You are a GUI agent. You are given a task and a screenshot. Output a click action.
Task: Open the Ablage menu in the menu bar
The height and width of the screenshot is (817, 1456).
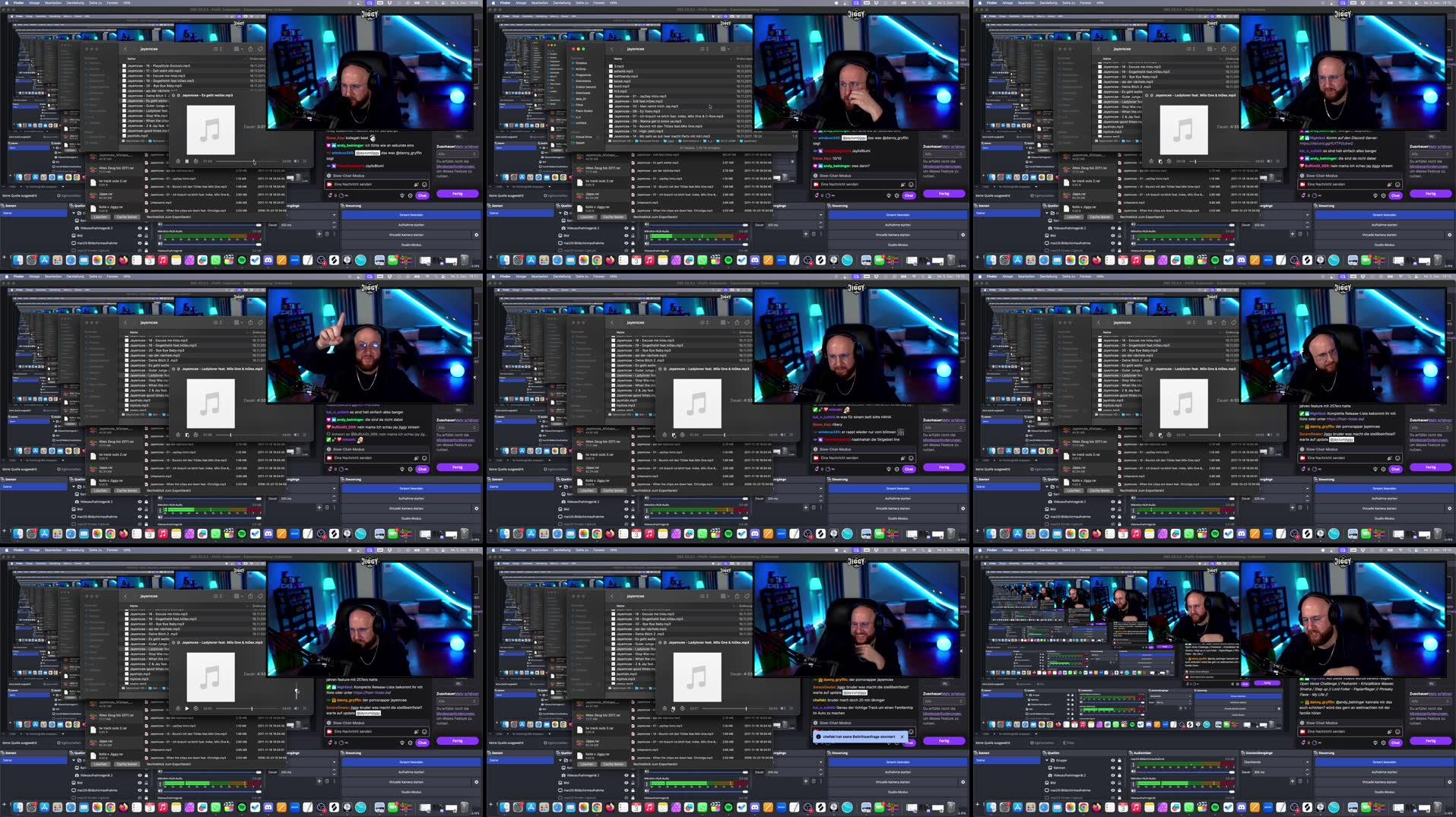pyautogui.click(x=34, y=3)
